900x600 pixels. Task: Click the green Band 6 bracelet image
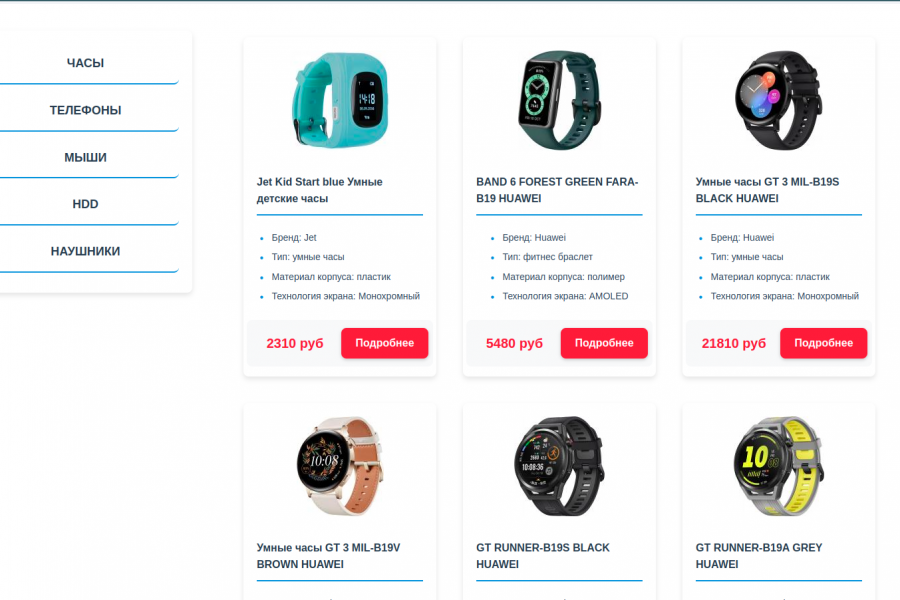pos(559,100)
